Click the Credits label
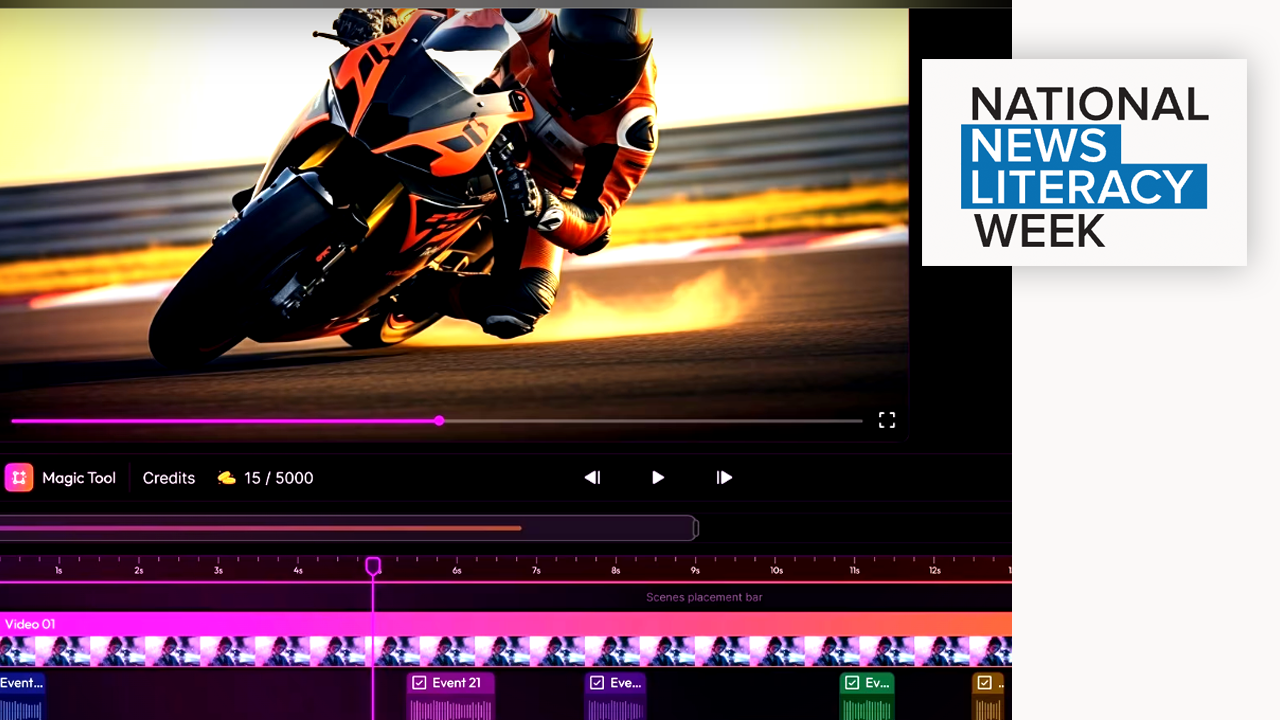The image size is (1280, 720). 169,478
